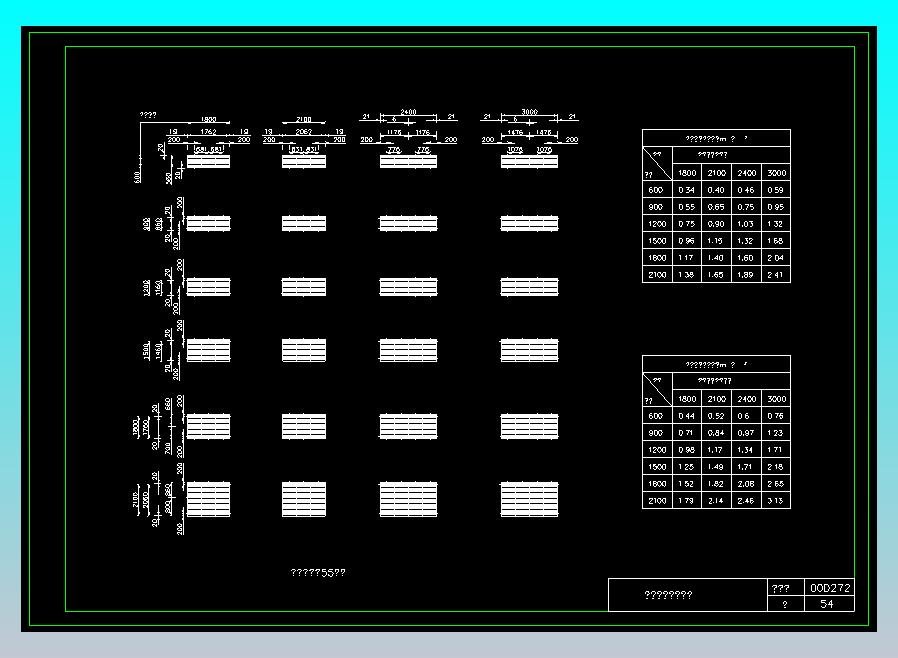Click cell 3.13 in lower table
The image size is (898, 658).
(x=775, y=501)
